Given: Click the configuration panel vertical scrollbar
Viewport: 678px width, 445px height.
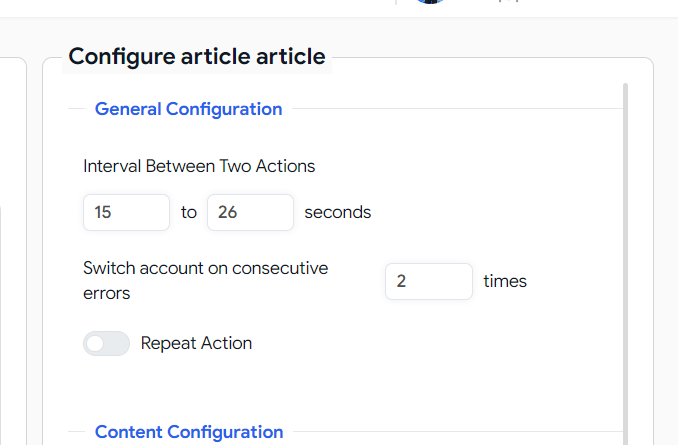Looking at the screenshot, I should tap(625, 264).
